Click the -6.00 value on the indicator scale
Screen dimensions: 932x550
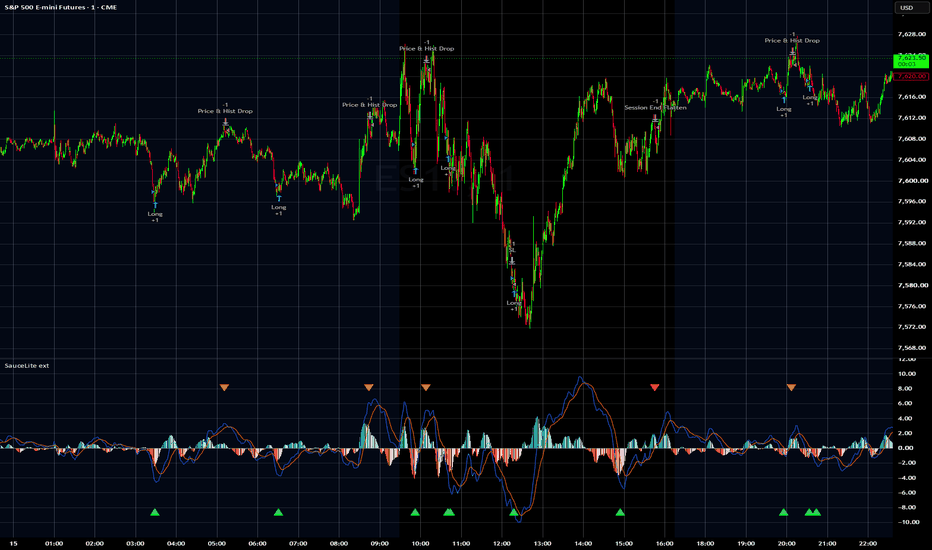click(x=905, y=493)
